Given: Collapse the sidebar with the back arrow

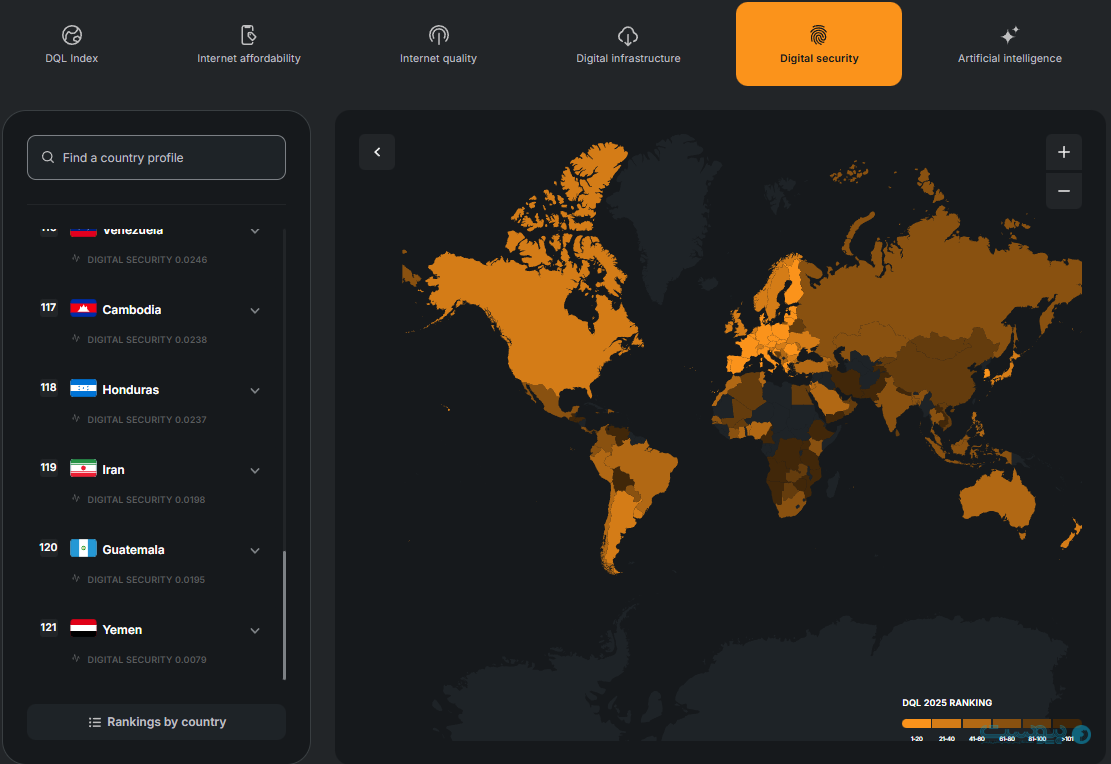Looking at the screenshot, I should [x=377, y=152].
